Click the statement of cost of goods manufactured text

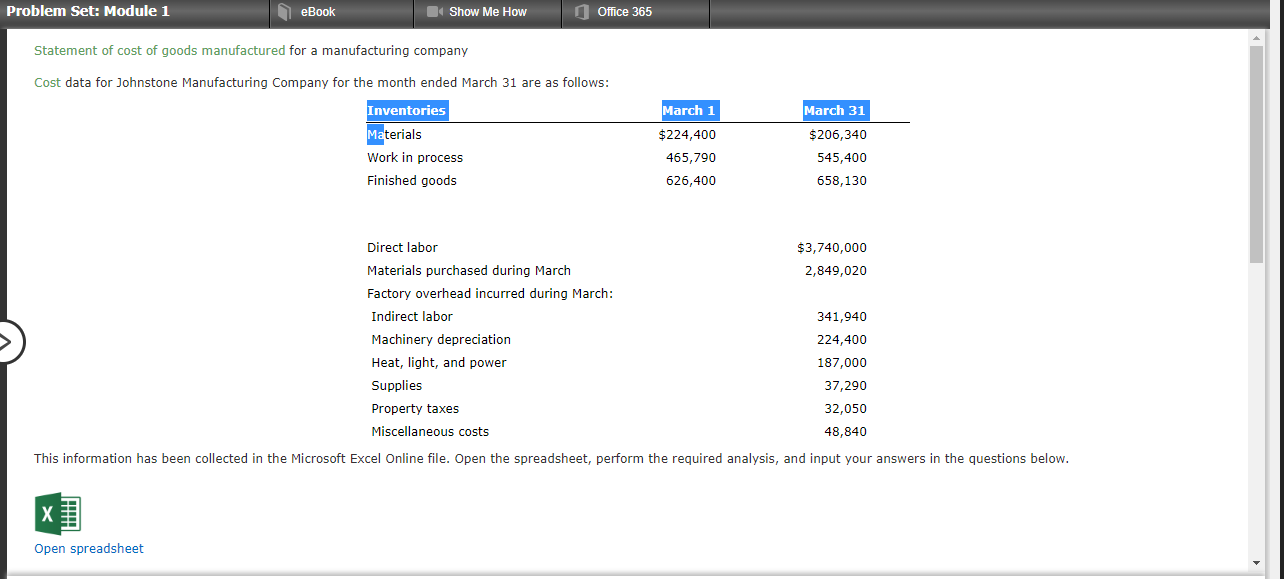(158, 50)
